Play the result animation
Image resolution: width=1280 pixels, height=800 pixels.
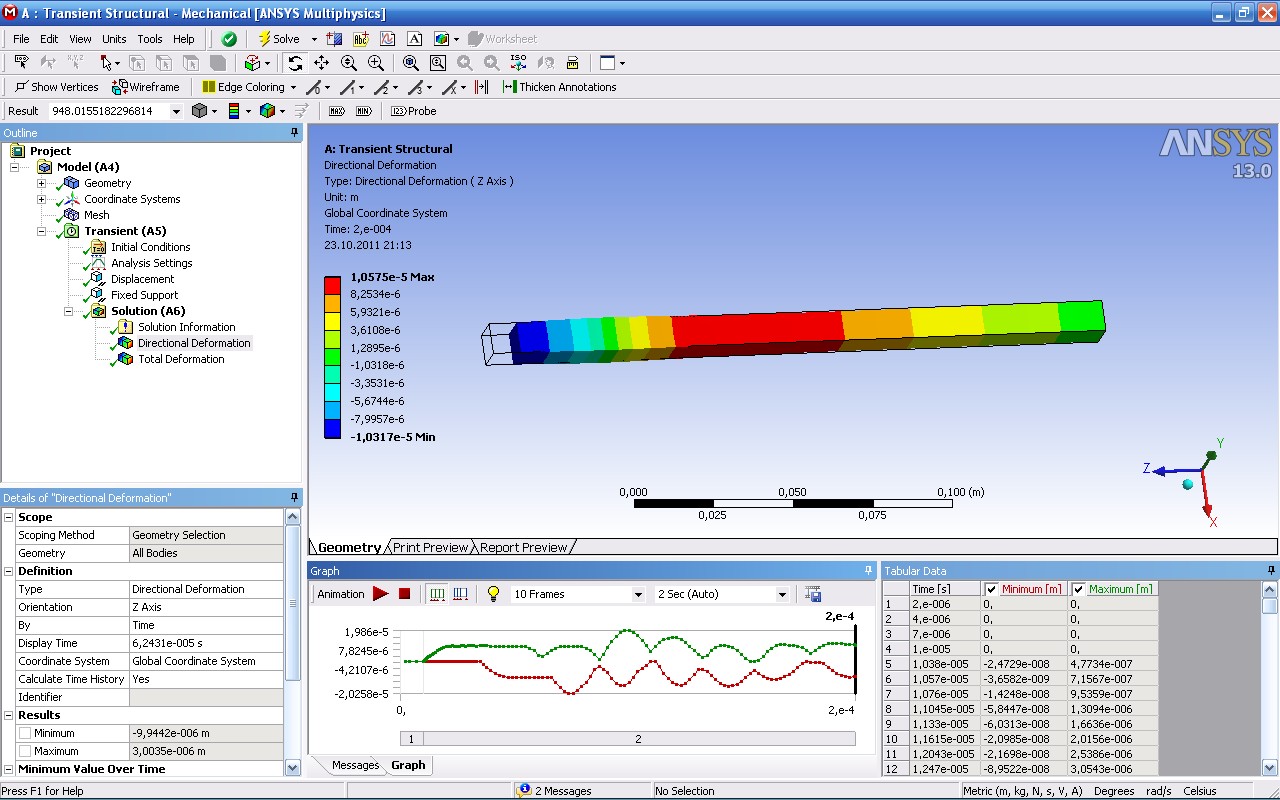point(380,594)
